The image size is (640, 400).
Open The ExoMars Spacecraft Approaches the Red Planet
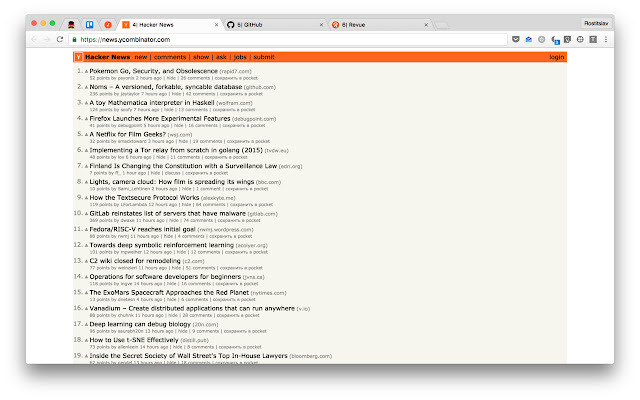coord(169,293)
